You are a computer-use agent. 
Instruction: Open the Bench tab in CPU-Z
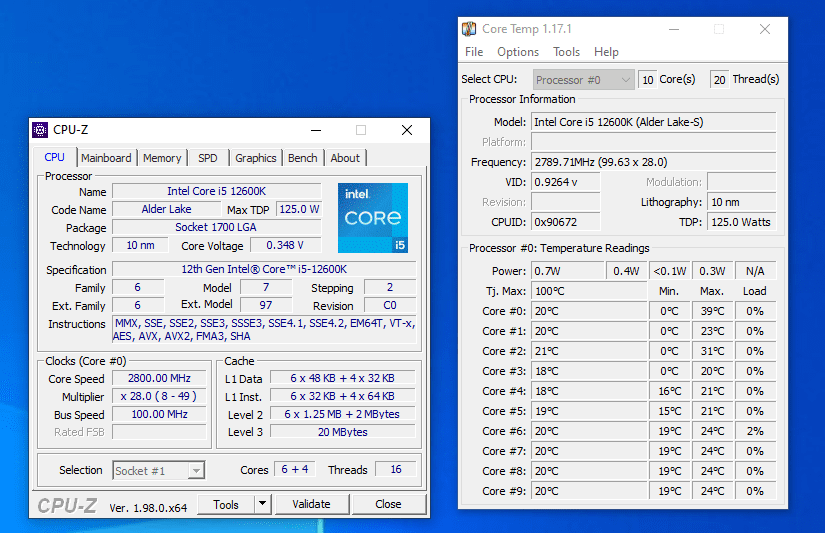[x=303, y=158]
